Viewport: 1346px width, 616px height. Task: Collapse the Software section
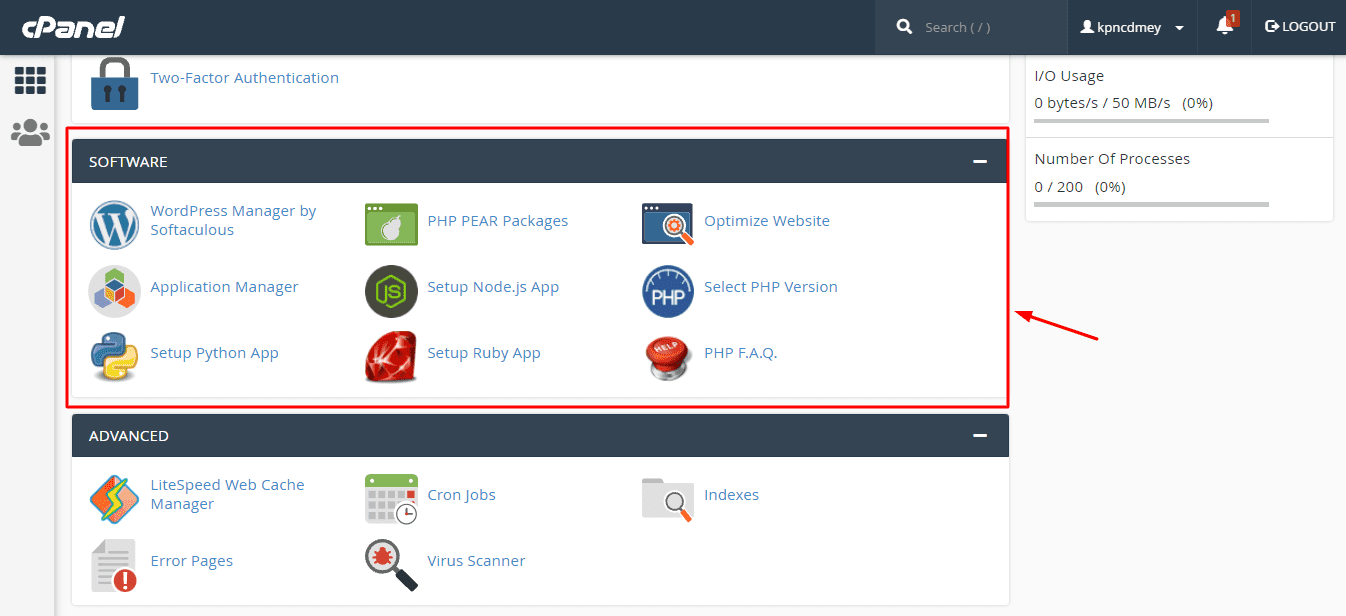coord(980,162)
